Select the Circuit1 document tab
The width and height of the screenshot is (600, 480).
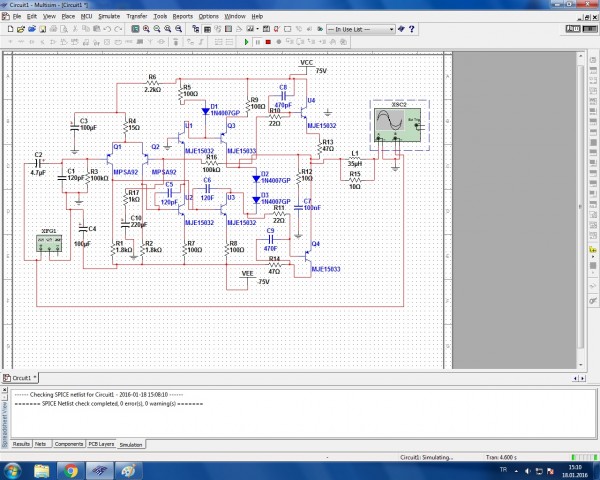pyautogui.click(x=21, y=379)
